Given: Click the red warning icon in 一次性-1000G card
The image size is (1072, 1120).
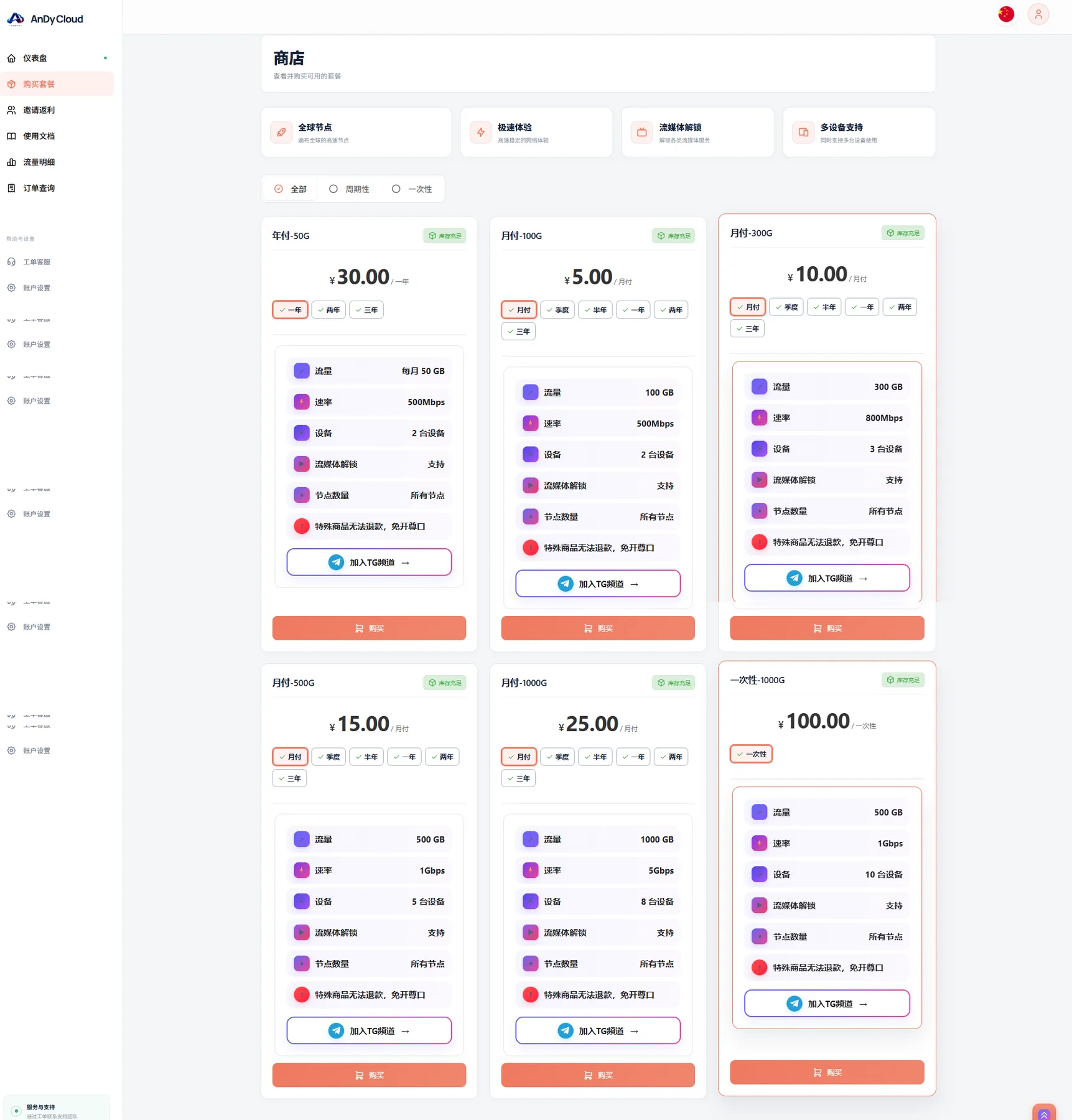Looking at the screenshot, I should click(x=759, y=968).
